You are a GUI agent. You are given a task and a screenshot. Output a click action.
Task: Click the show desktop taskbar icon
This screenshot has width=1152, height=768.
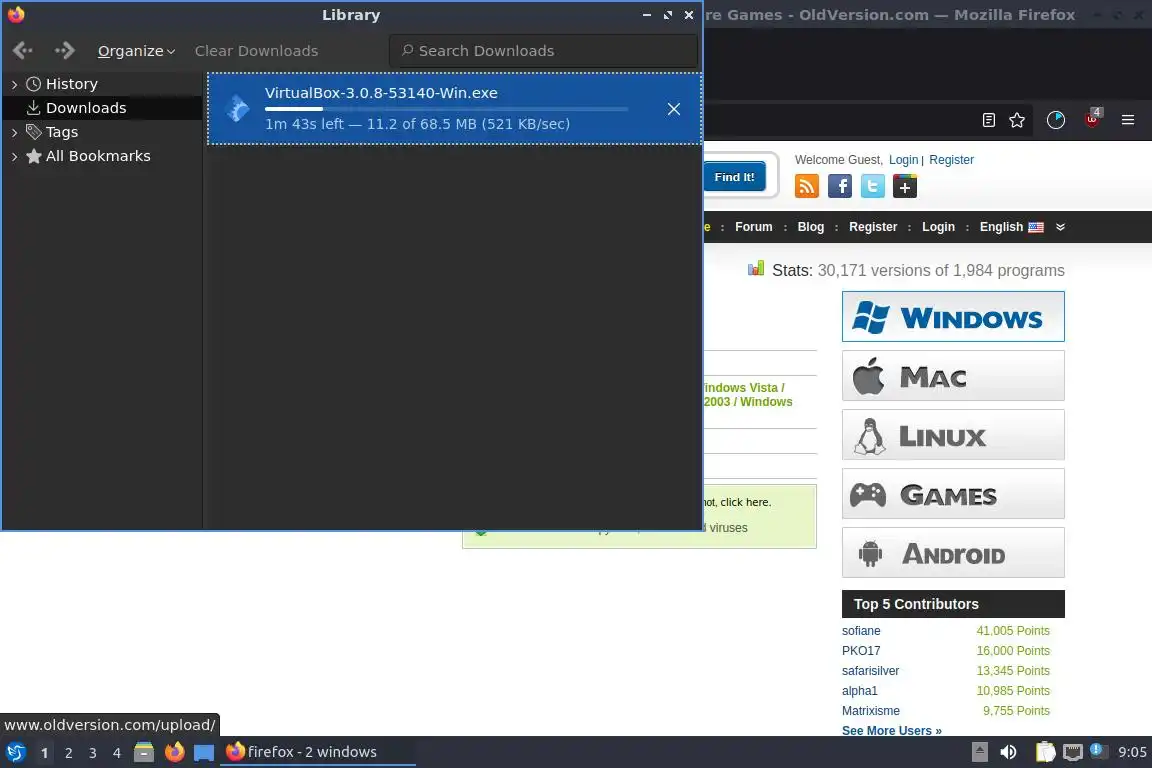(204, 753)
